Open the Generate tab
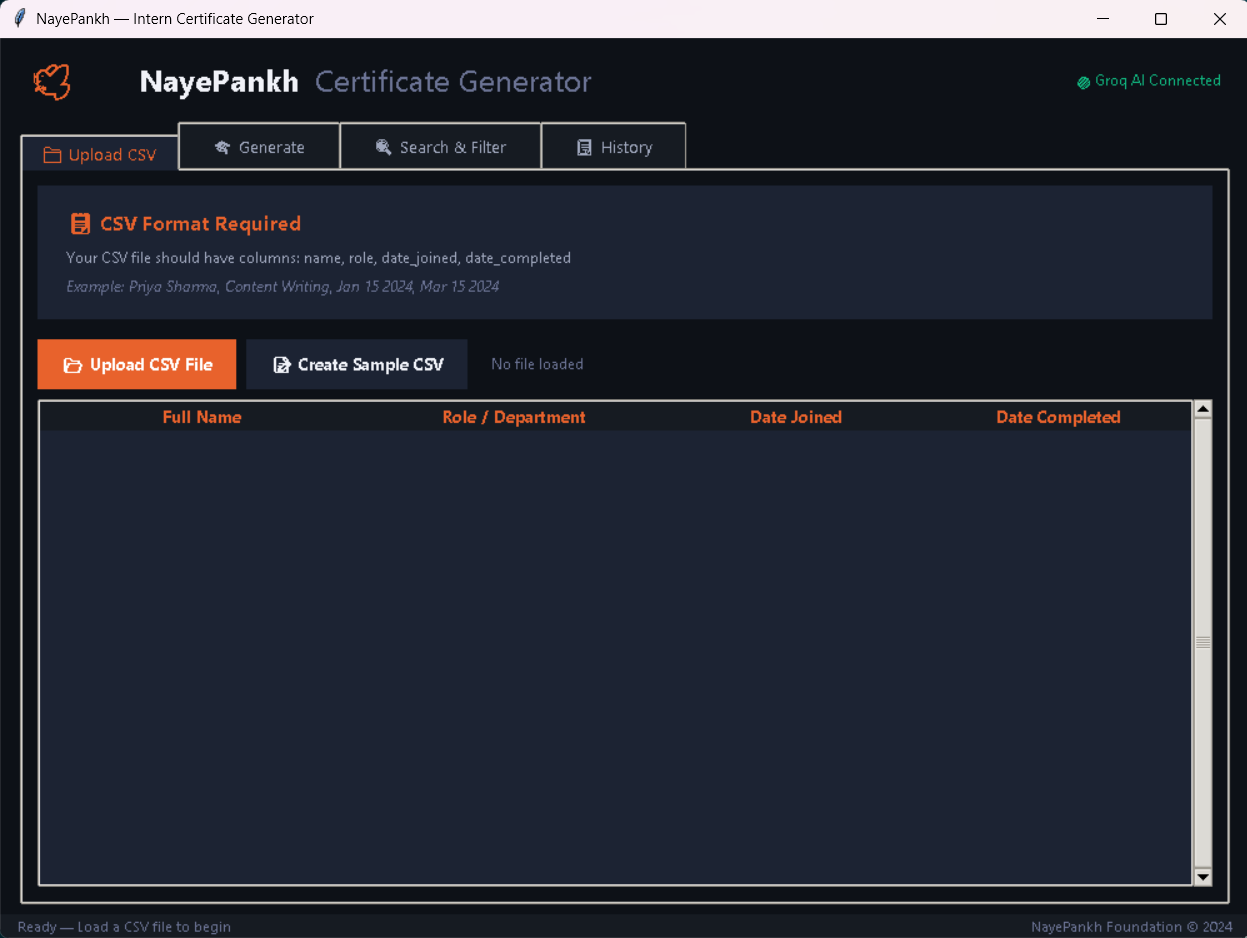Image resolution: width=1247 pixels, height=938 pixels. (x=259, y=146)
